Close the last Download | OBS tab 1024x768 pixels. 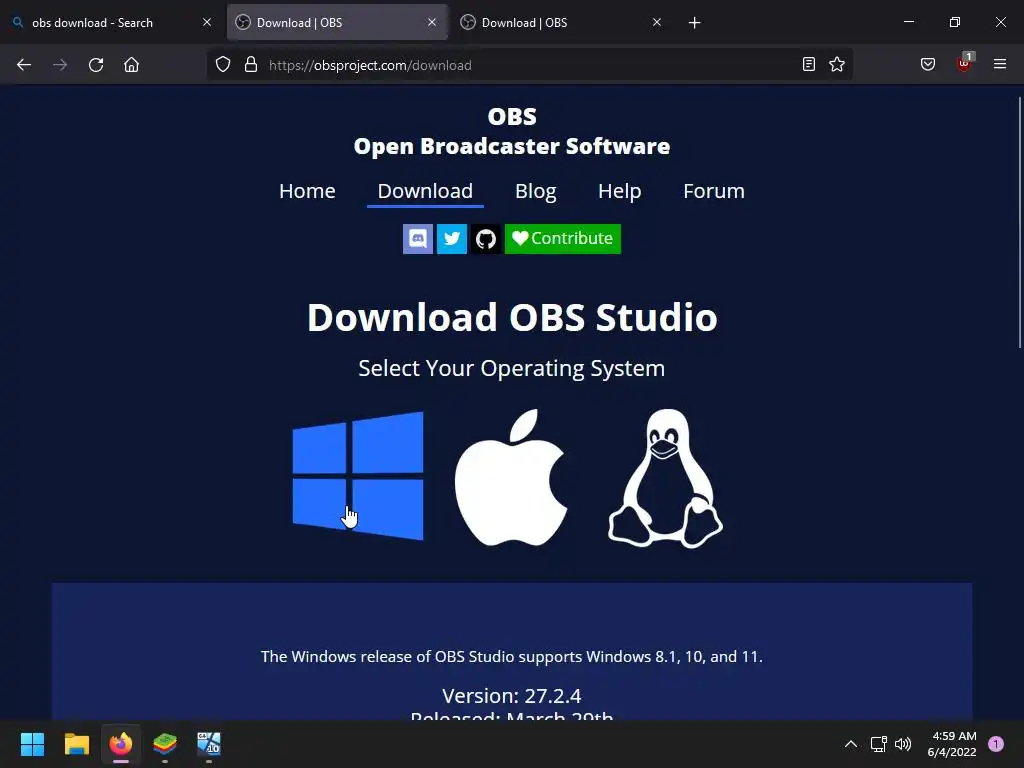pyautogui.click(x=657, y=22)
